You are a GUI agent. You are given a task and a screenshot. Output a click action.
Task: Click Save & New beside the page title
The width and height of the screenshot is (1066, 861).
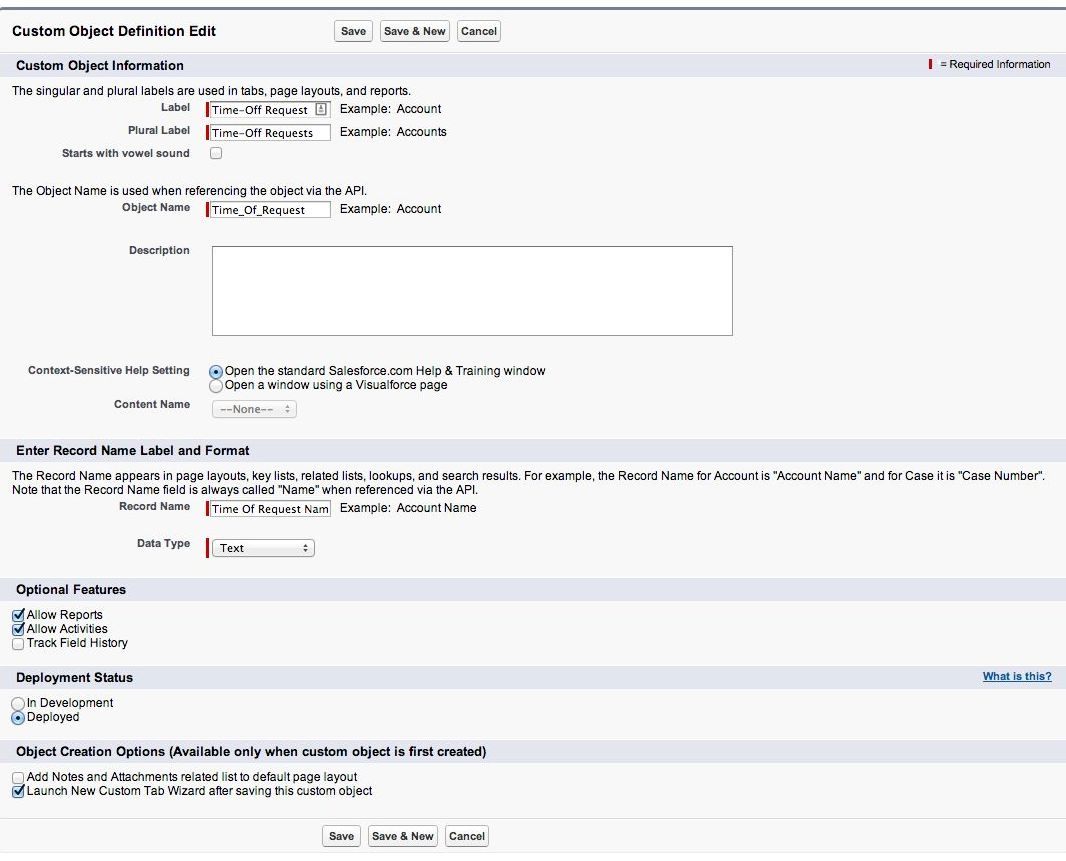pyautogui.click(x=415, y=31)
